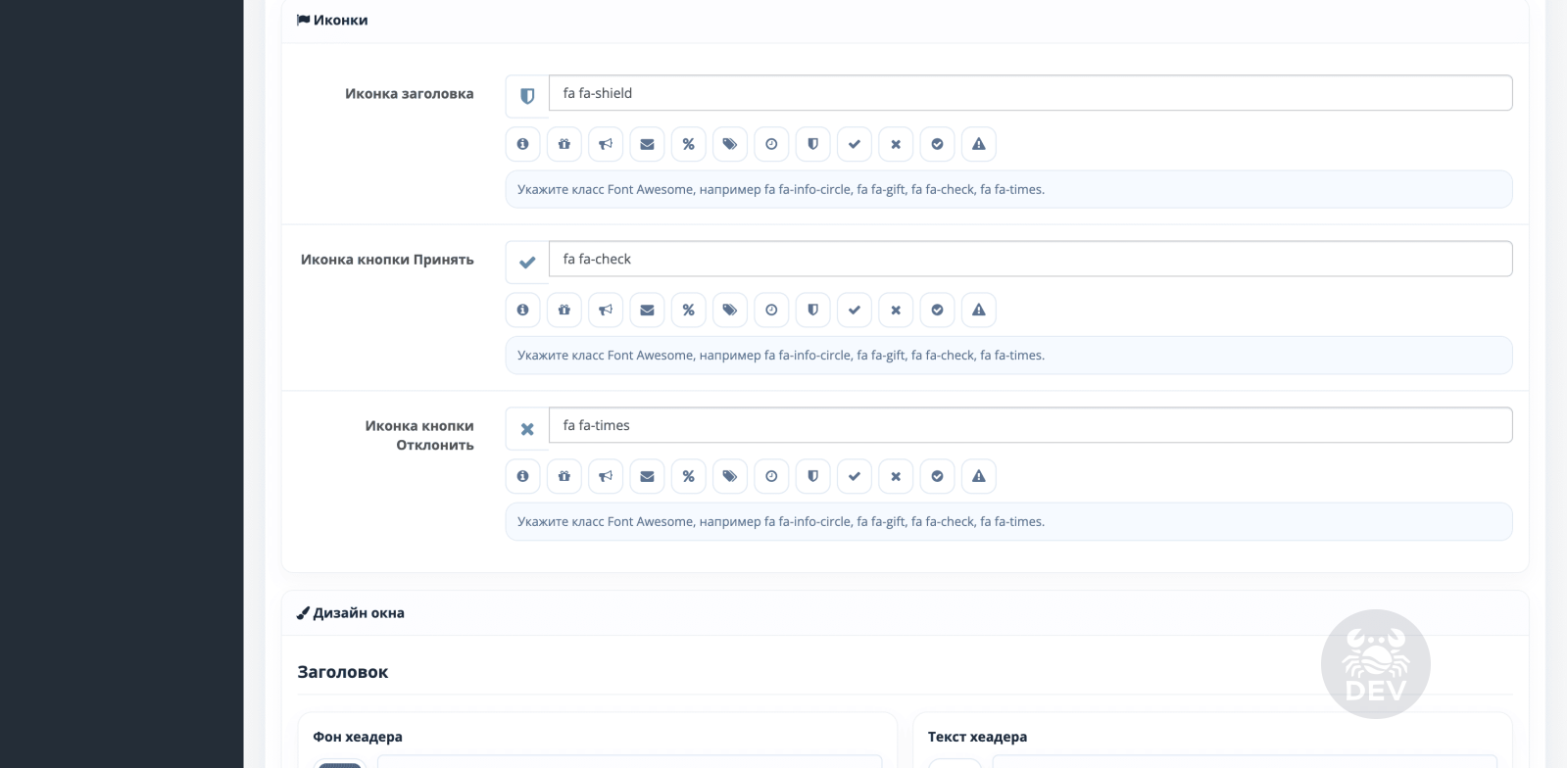Apply check-circle icon to кнопки Принять
This screenshot has height=768, width=1568.
coord(938,310)
